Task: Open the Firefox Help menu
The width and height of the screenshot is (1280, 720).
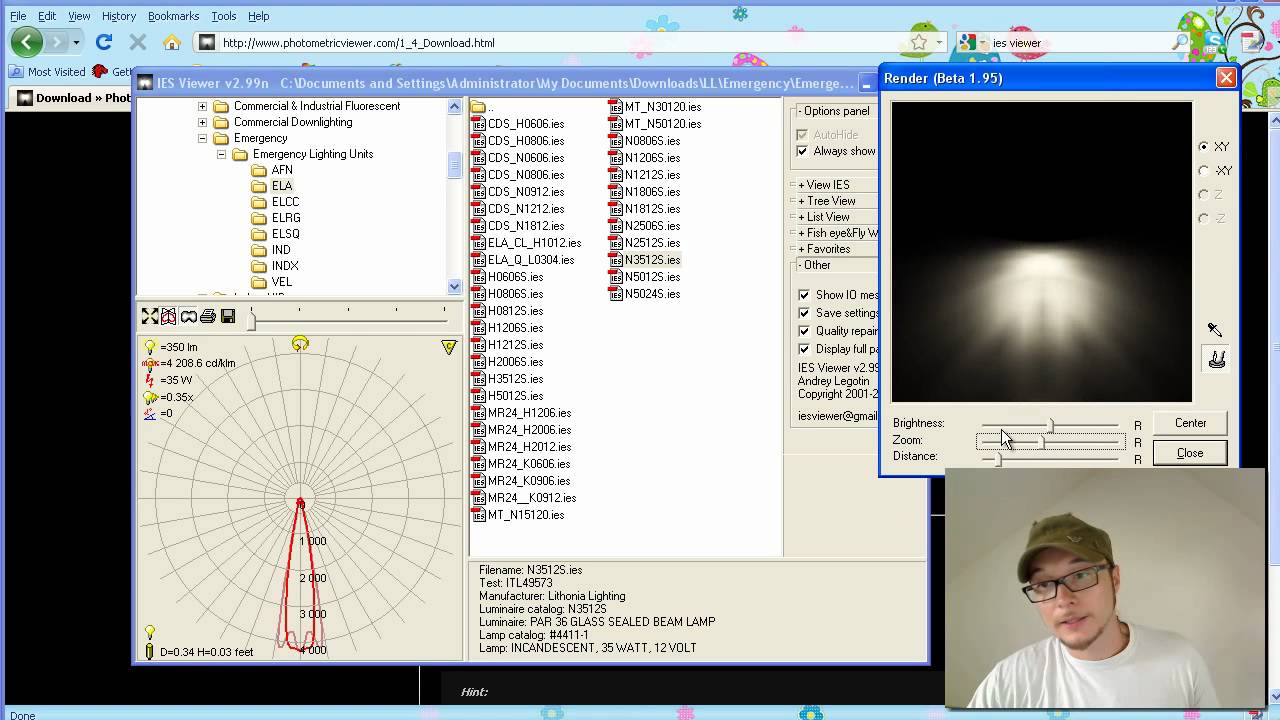Action: (259, 16)
